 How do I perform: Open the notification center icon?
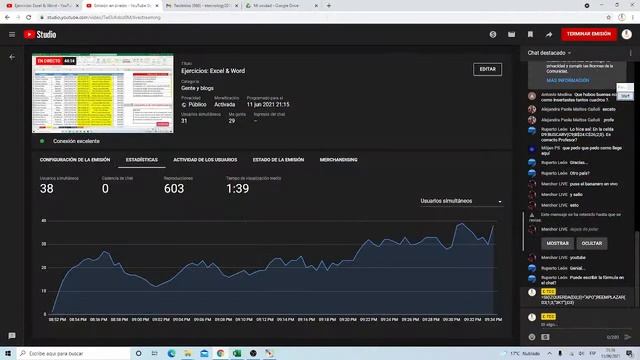[629, 353]
